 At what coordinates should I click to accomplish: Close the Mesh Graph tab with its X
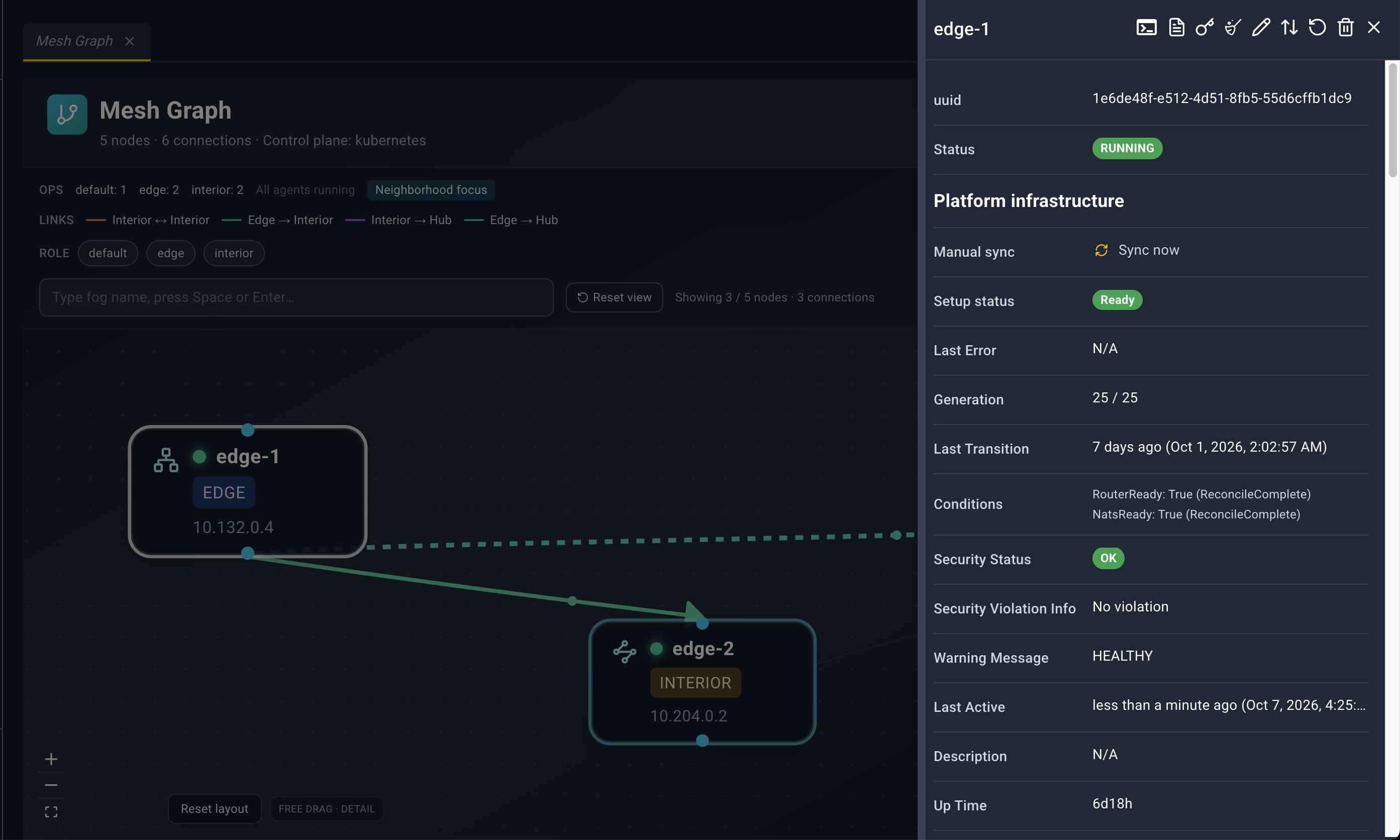click(x=130, y=41)
